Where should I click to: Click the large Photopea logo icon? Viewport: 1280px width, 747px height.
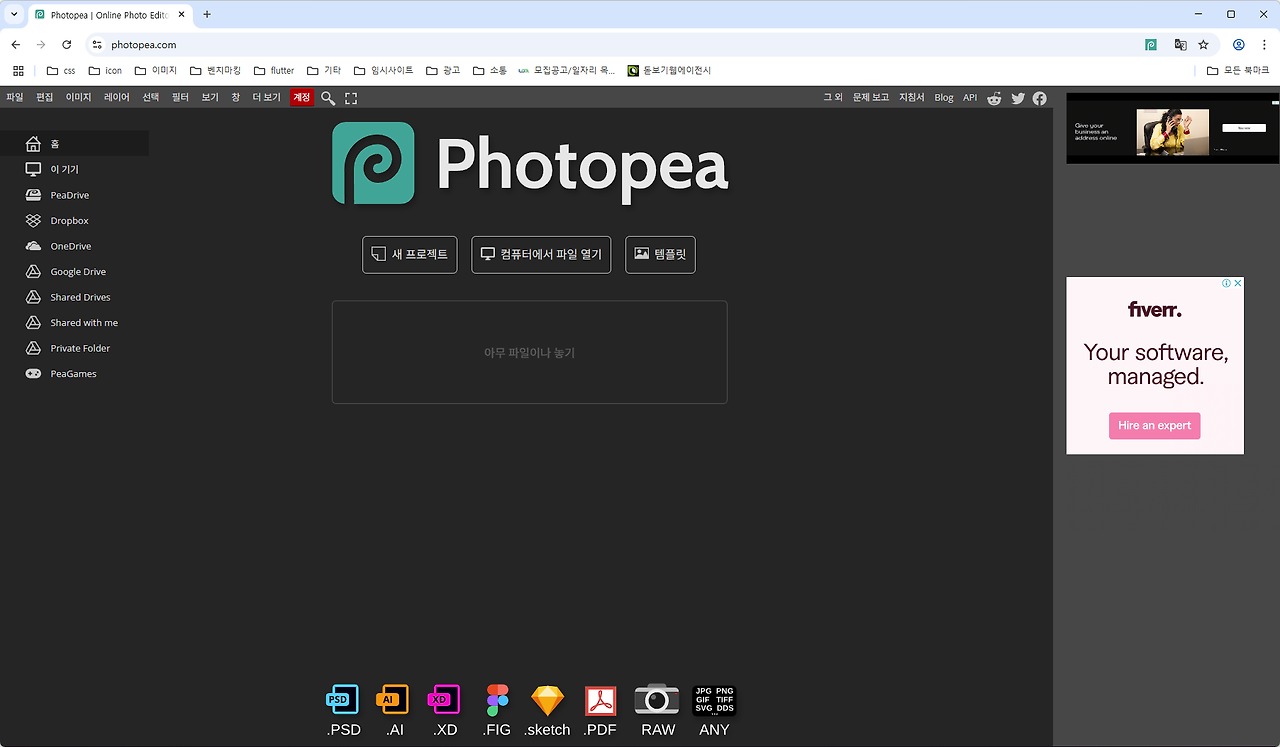point(373,163)
